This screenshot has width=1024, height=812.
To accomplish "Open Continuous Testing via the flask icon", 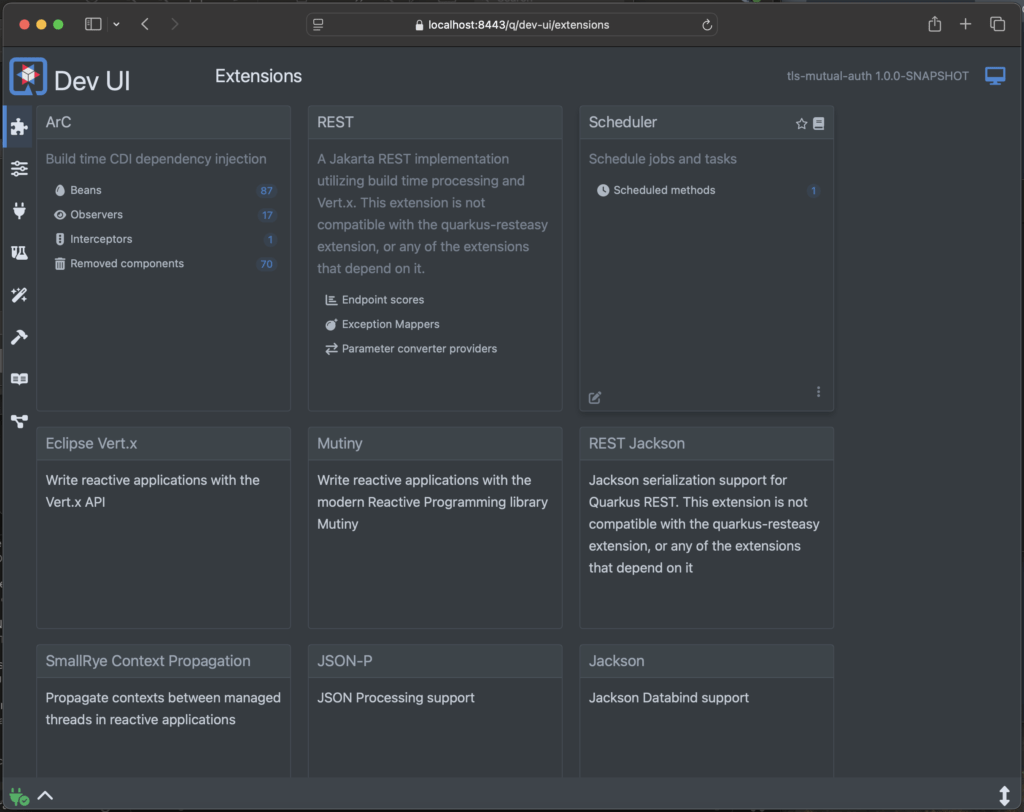I will click(19, 252).
